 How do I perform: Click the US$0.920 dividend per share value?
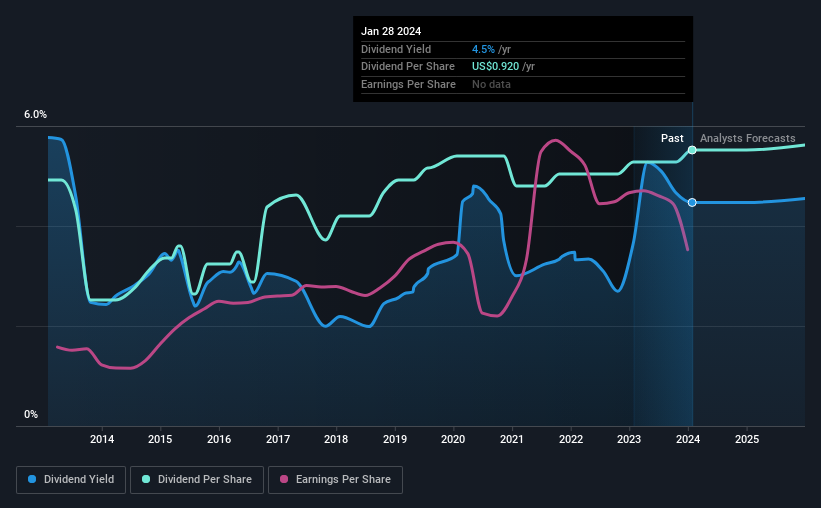(495, 67)
